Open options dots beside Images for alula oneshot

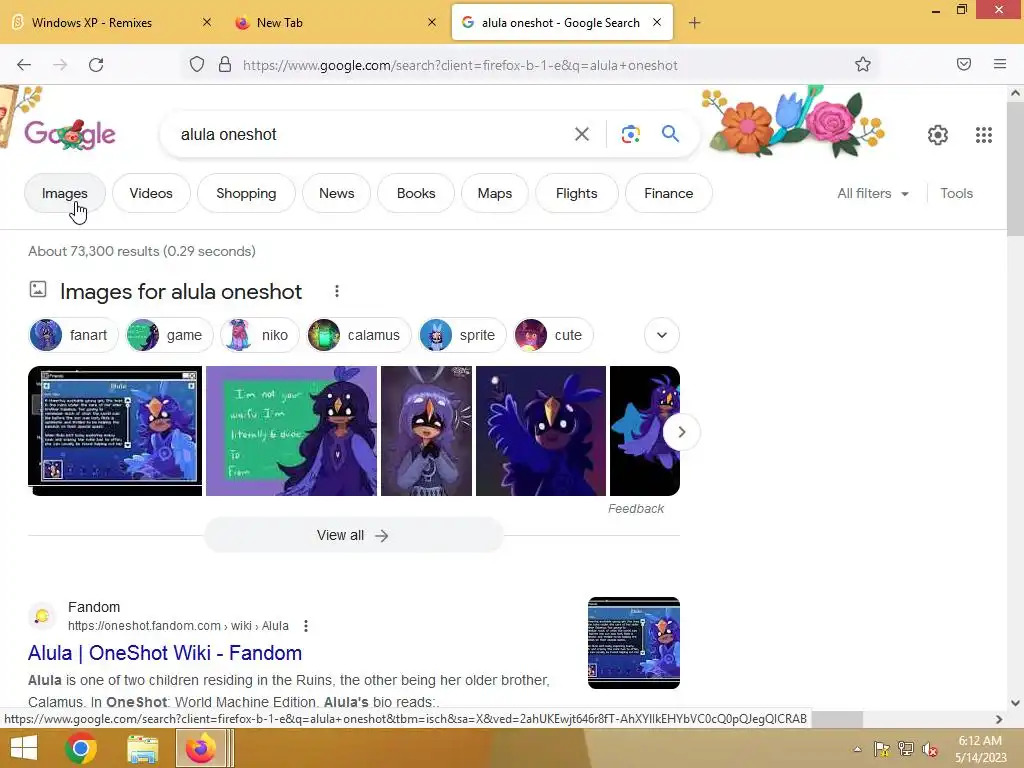337,291
